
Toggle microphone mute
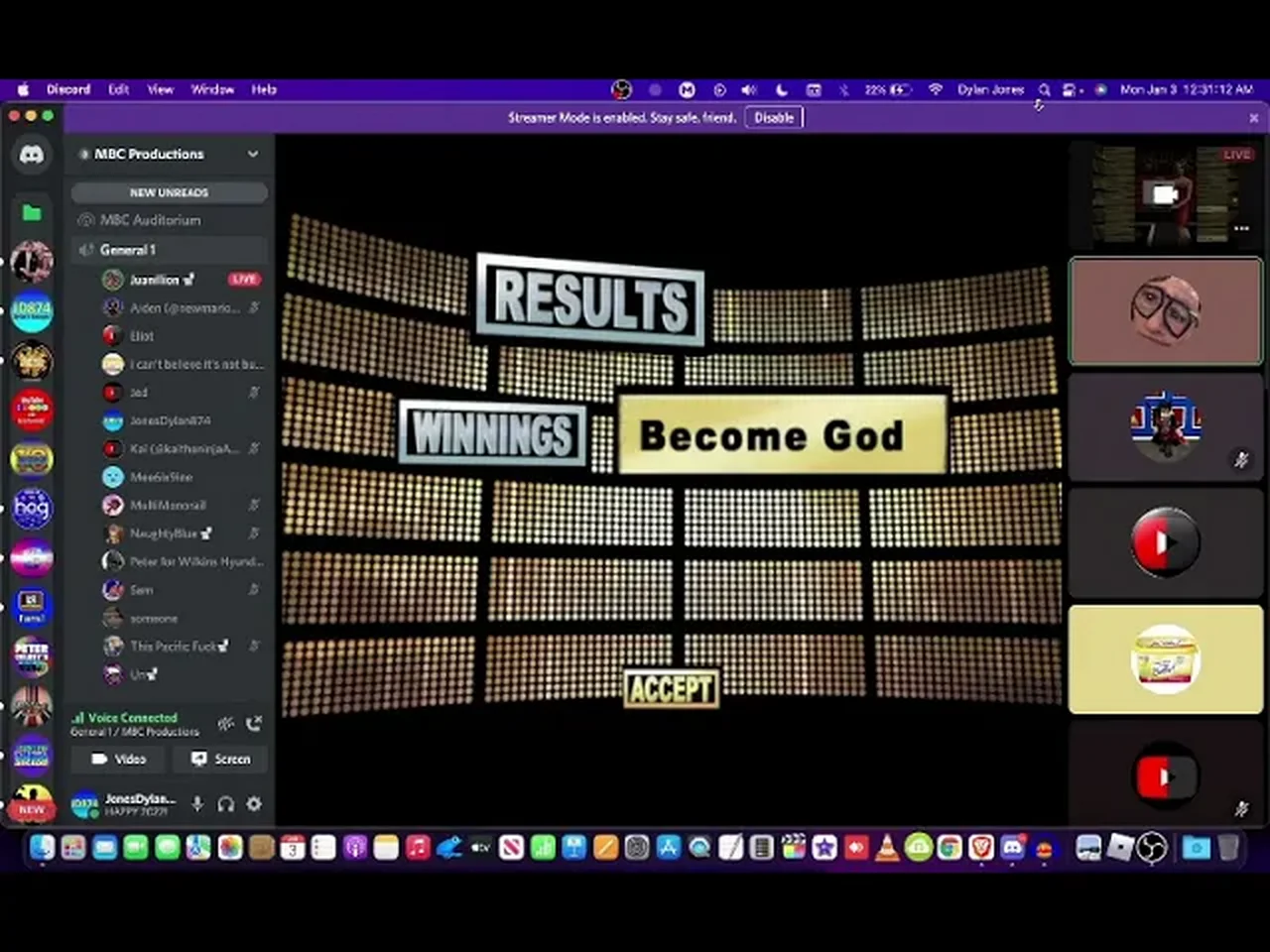click(x=197, y=803)
